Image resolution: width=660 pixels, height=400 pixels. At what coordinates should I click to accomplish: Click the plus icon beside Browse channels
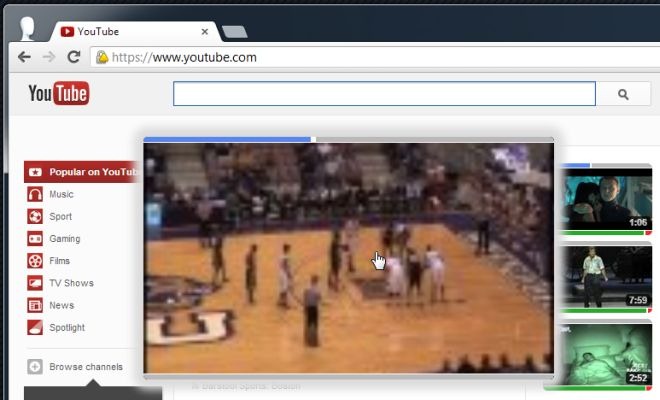(x=35, y=367)
